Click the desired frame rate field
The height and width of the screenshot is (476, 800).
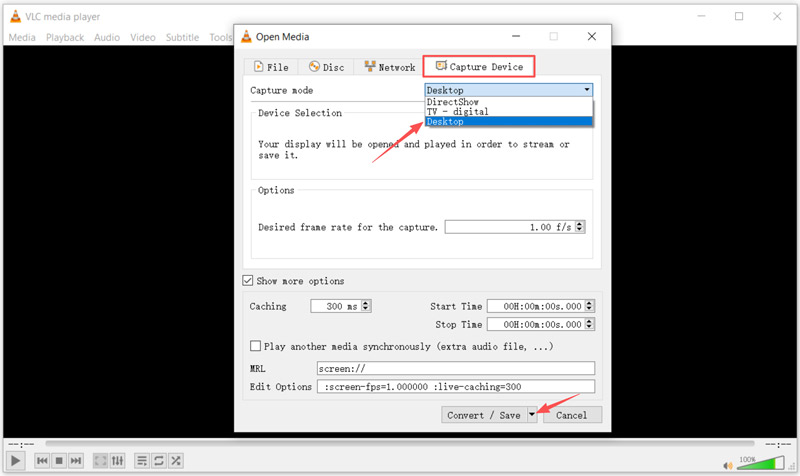(510, 227)
